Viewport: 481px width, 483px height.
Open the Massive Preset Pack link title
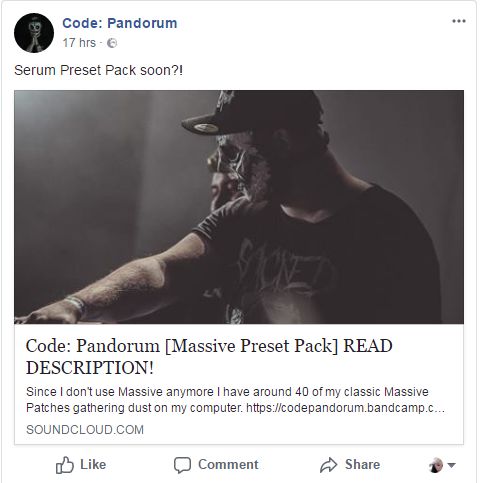[x=209, y=357]
